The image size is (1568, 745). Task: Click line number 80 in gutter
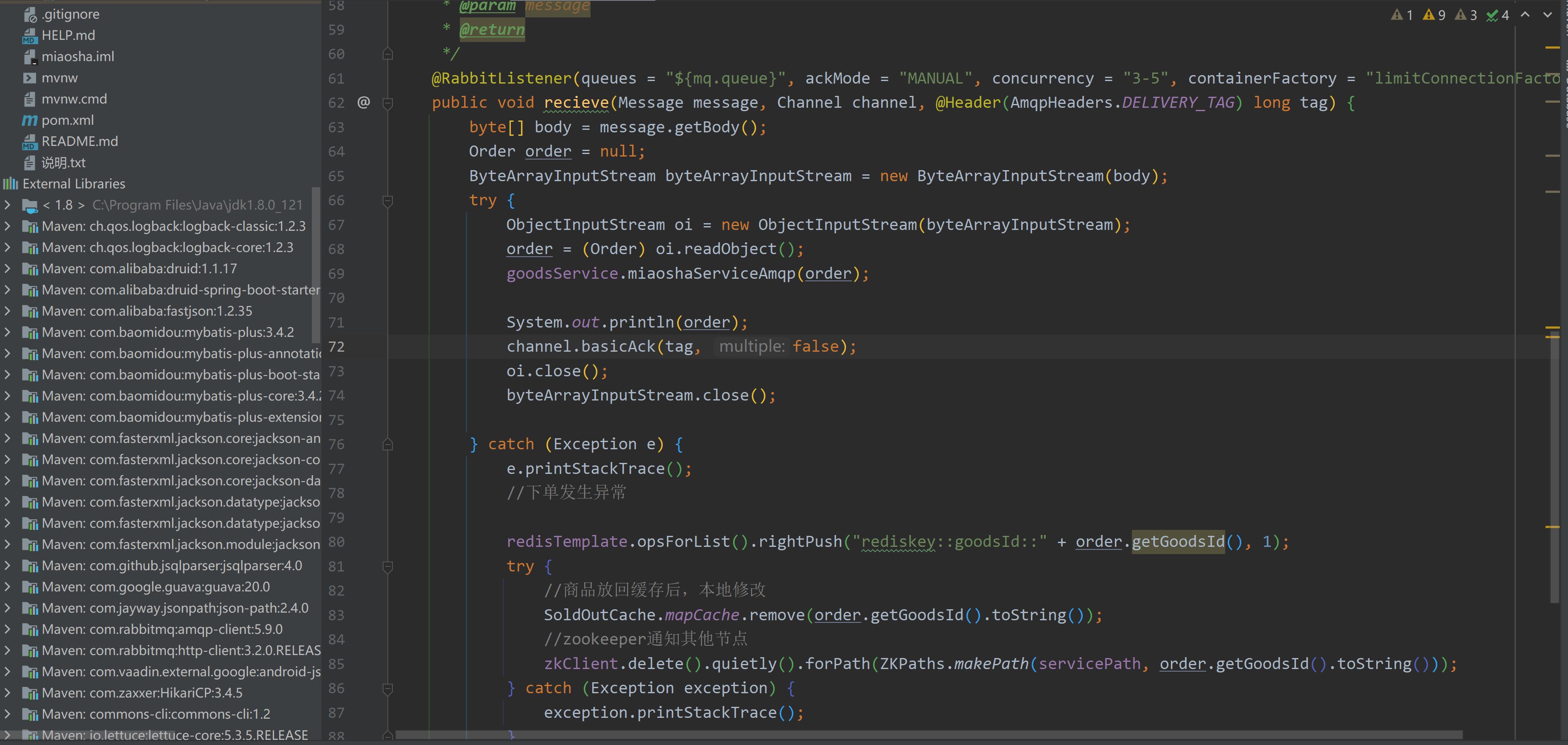point(336,542)
